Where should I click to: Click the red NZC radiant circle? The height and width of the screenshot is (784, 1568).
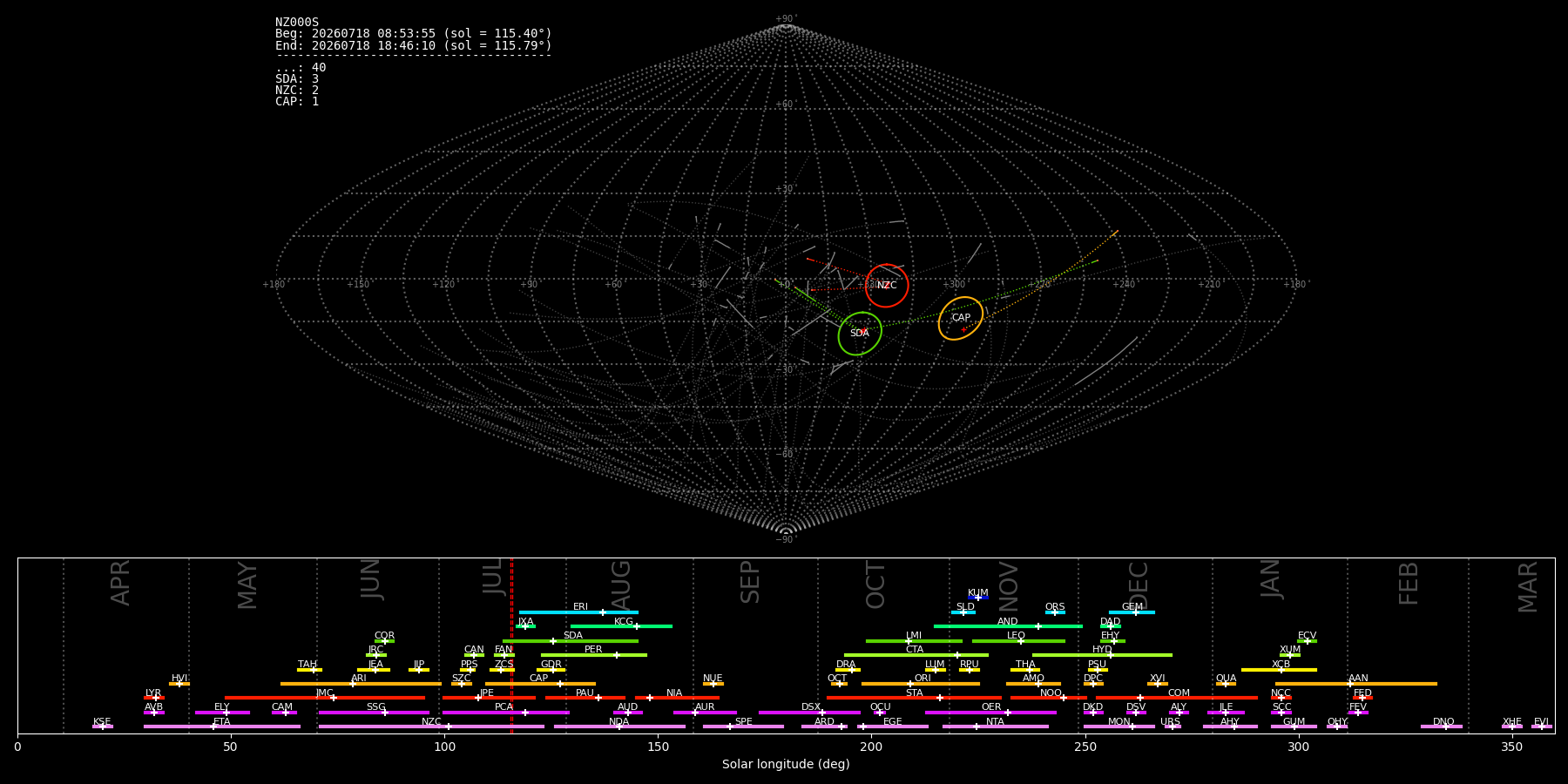click(887, 286)
